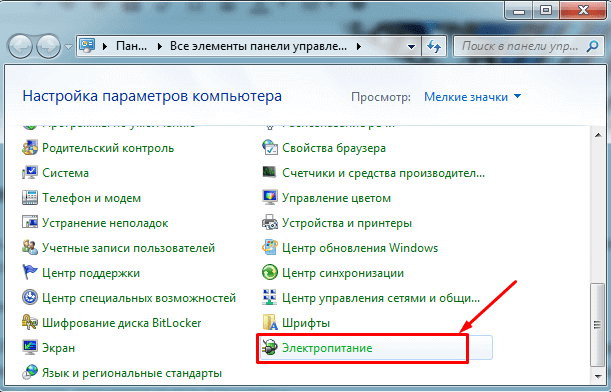Viewport: 611px width, 392px height.
Task: Click the performance counters (Счетчики) icon
Action: [270, 173]
